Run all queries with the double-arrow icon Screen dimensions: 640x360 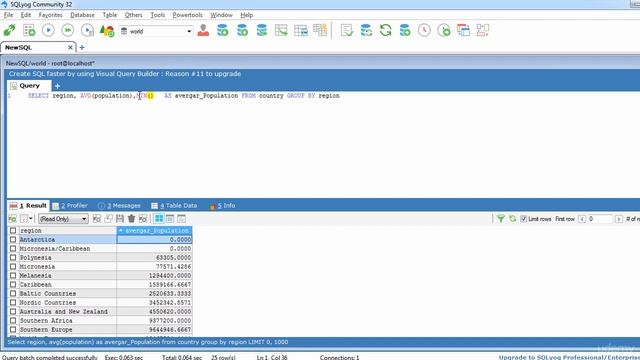68,30
